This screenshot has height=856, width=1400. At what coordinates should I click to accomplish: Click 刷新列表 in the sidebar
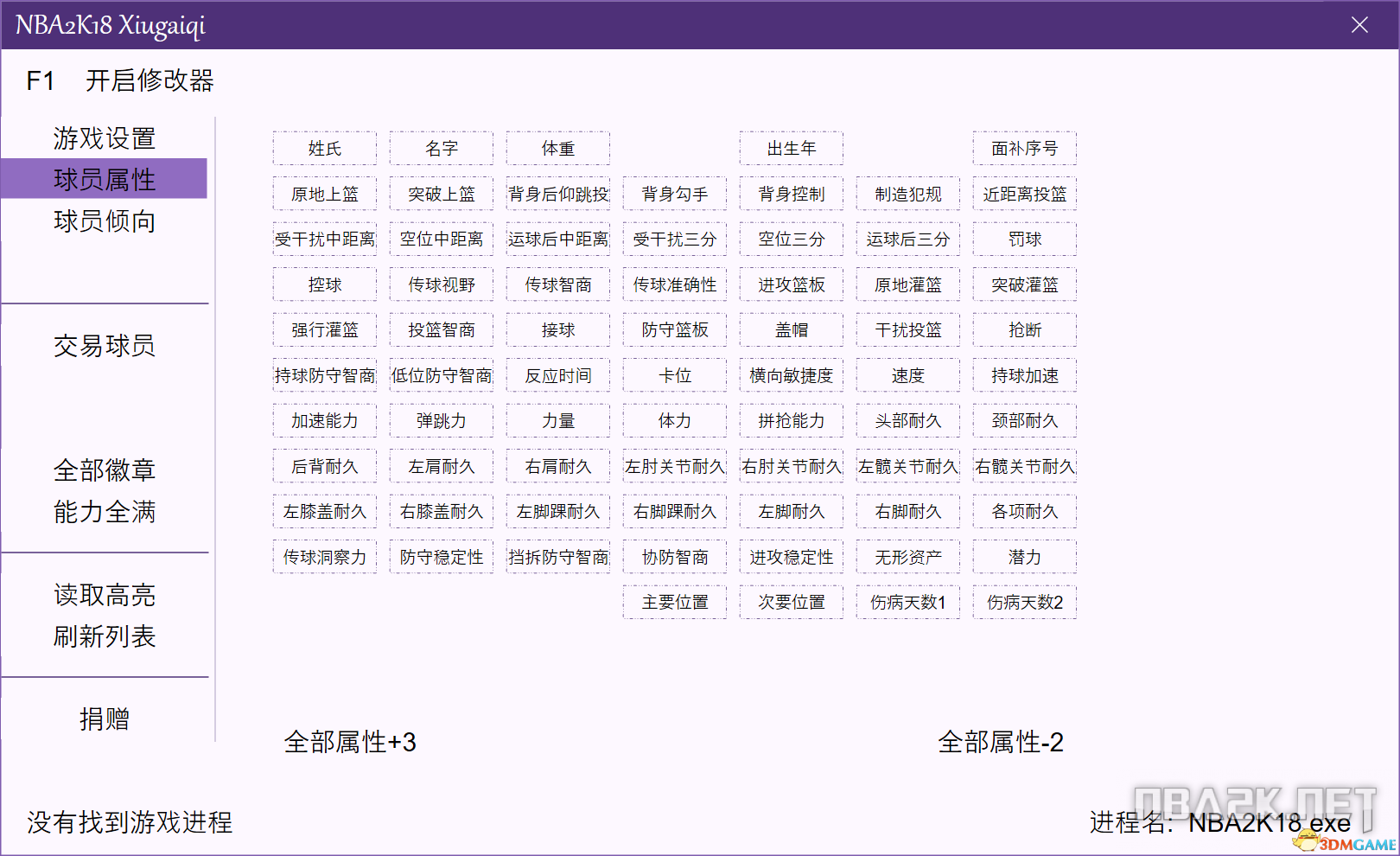coord(105,636)
